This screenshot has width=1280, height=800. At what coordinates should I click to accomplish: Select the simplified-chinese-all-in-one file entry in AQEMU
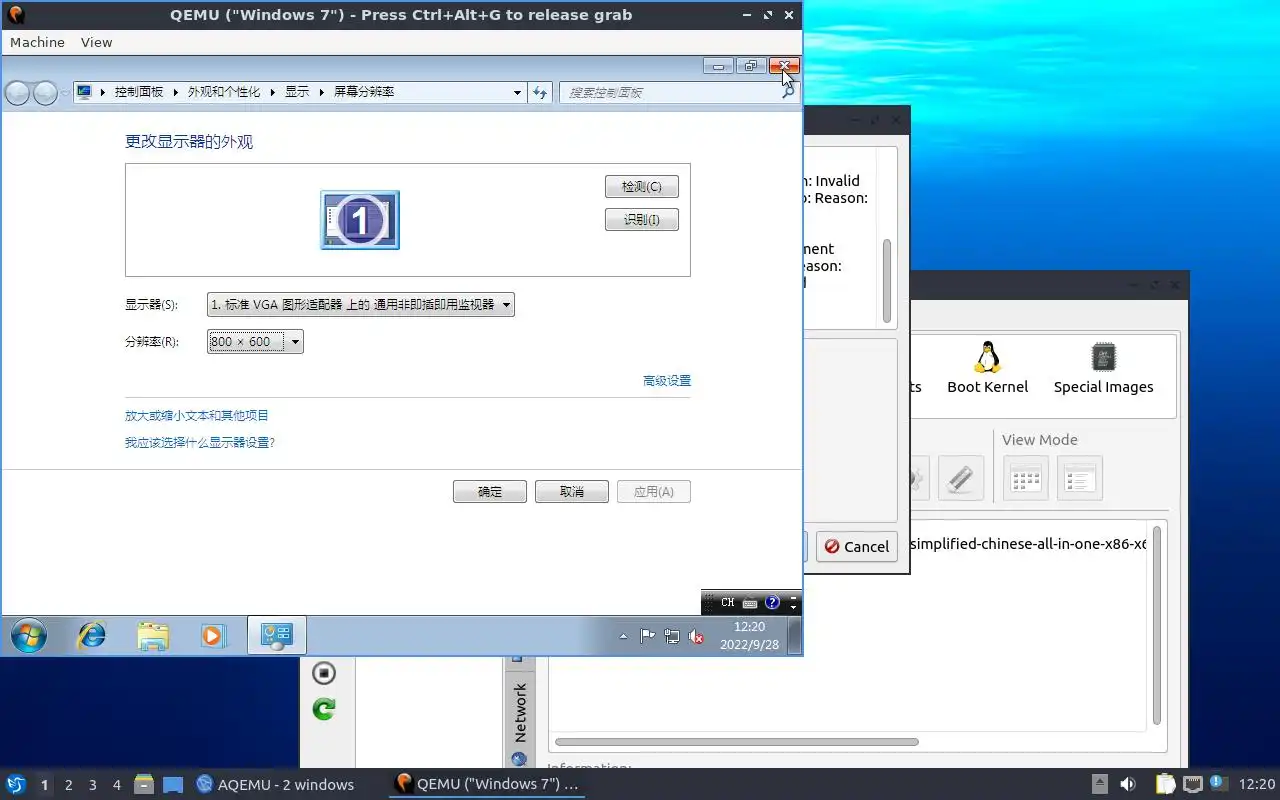[1028, 544]
